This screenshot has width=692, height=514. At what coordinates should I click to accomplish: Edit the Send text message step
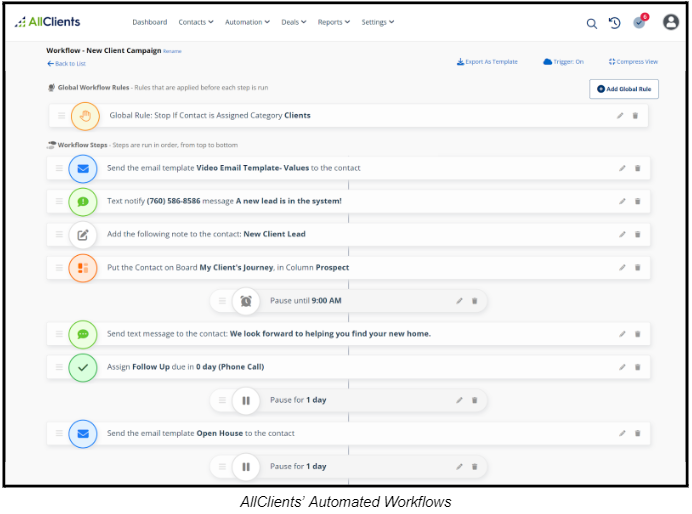622,334
